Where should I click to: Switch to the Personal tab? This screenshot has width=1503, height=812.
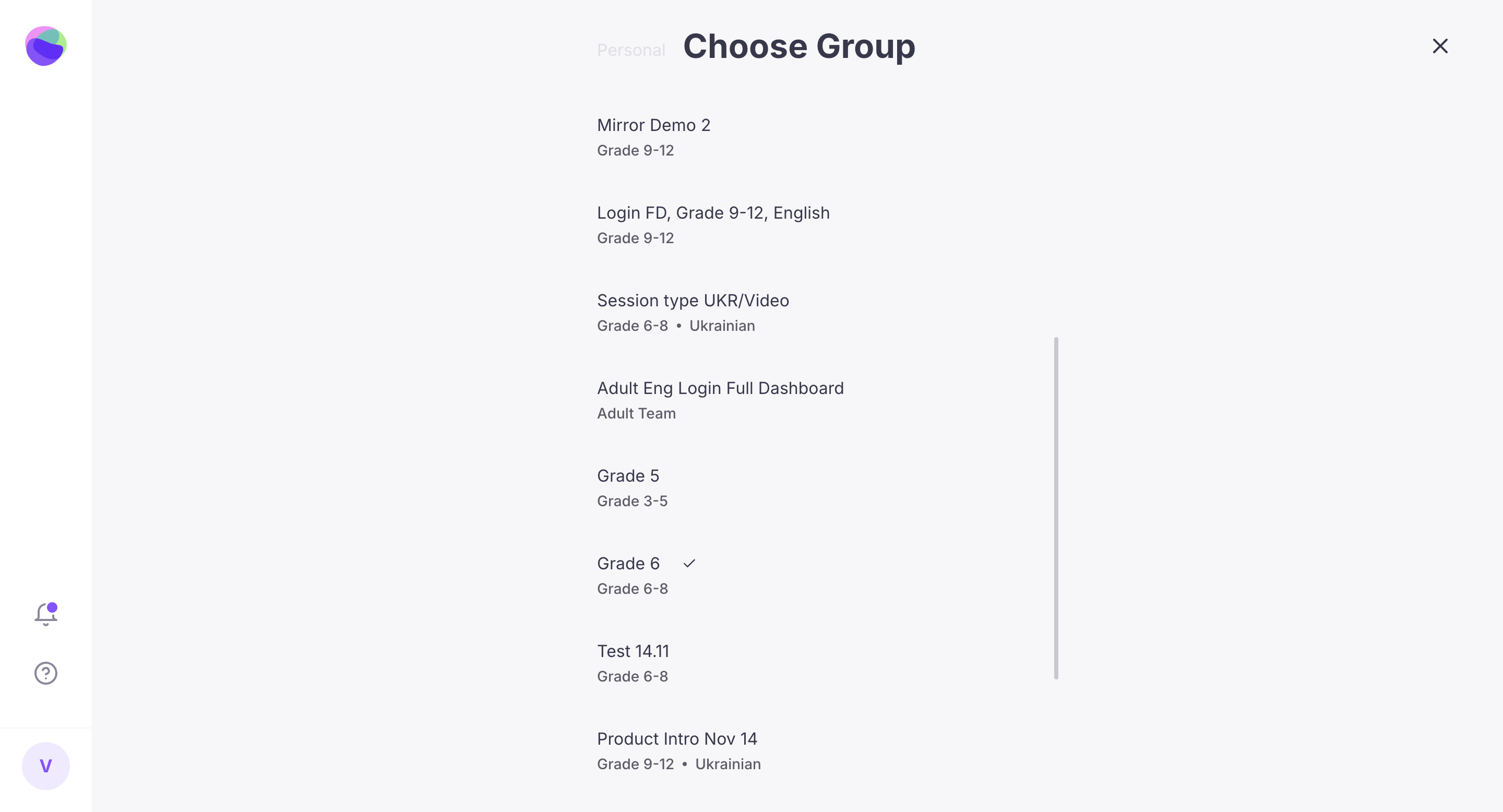pos(631,50)
